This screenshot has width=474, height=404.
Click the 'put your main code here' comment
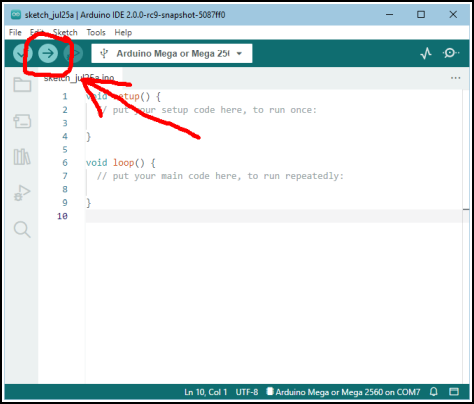click(220, 176)
